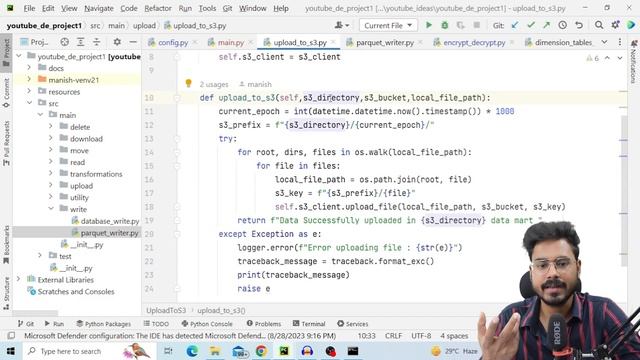Collapse the src folder
The image size is (640, 360).
(x=29, y=103)
